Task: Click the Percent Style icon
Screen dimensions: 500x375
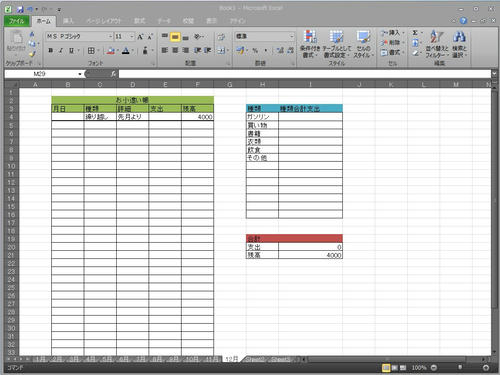Action: (x=255, y=51)
